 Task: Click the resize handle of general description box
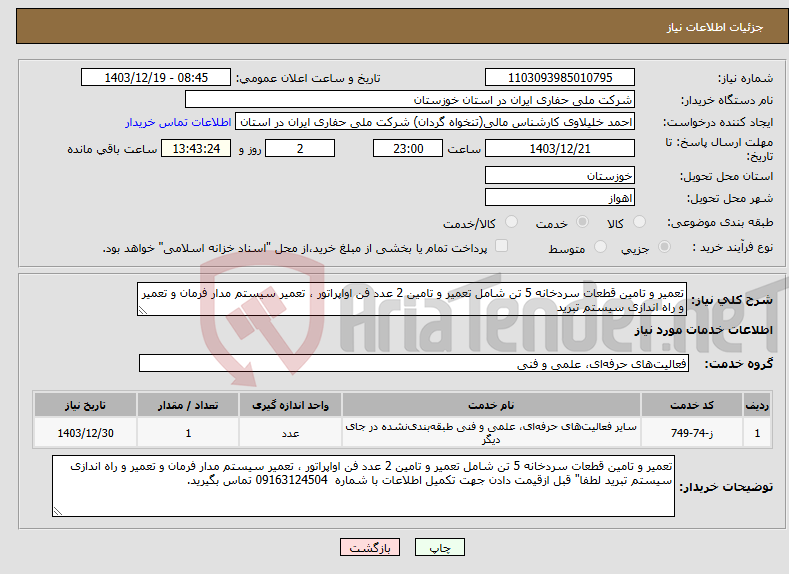143,310
